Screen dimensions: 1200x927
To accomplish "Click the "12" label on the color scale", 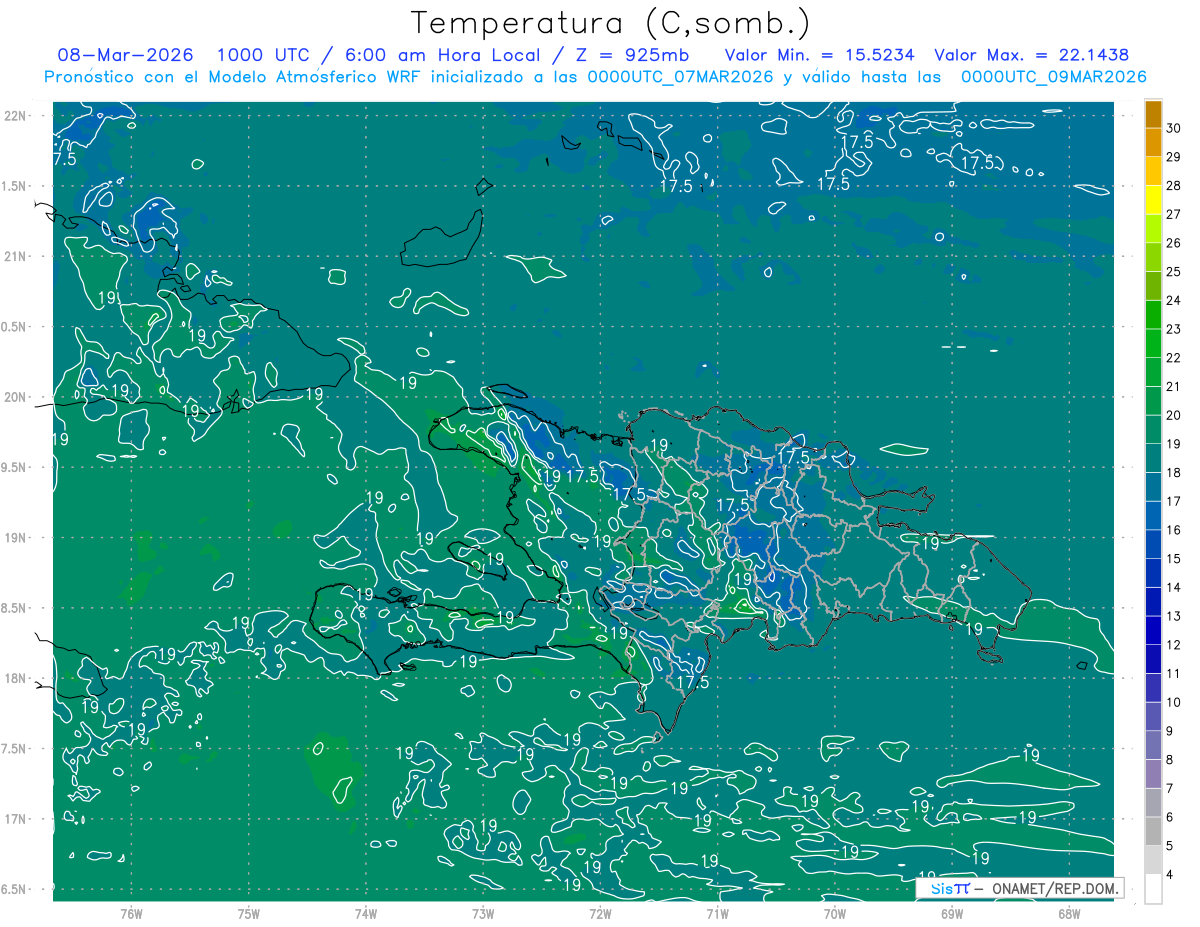I will (x=1174, y=645).
